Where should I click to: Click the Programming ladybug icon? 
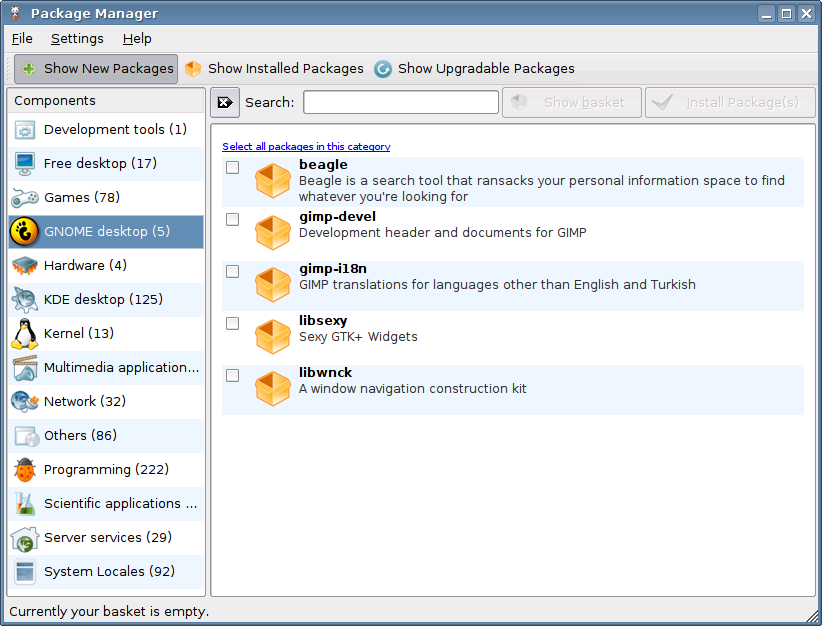pos(25,470)
